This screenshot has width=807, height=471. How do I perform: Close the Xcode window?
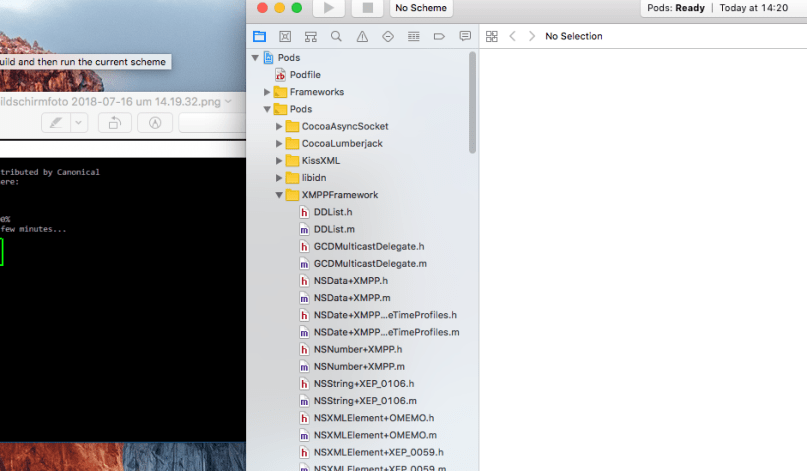click(262, 7)
